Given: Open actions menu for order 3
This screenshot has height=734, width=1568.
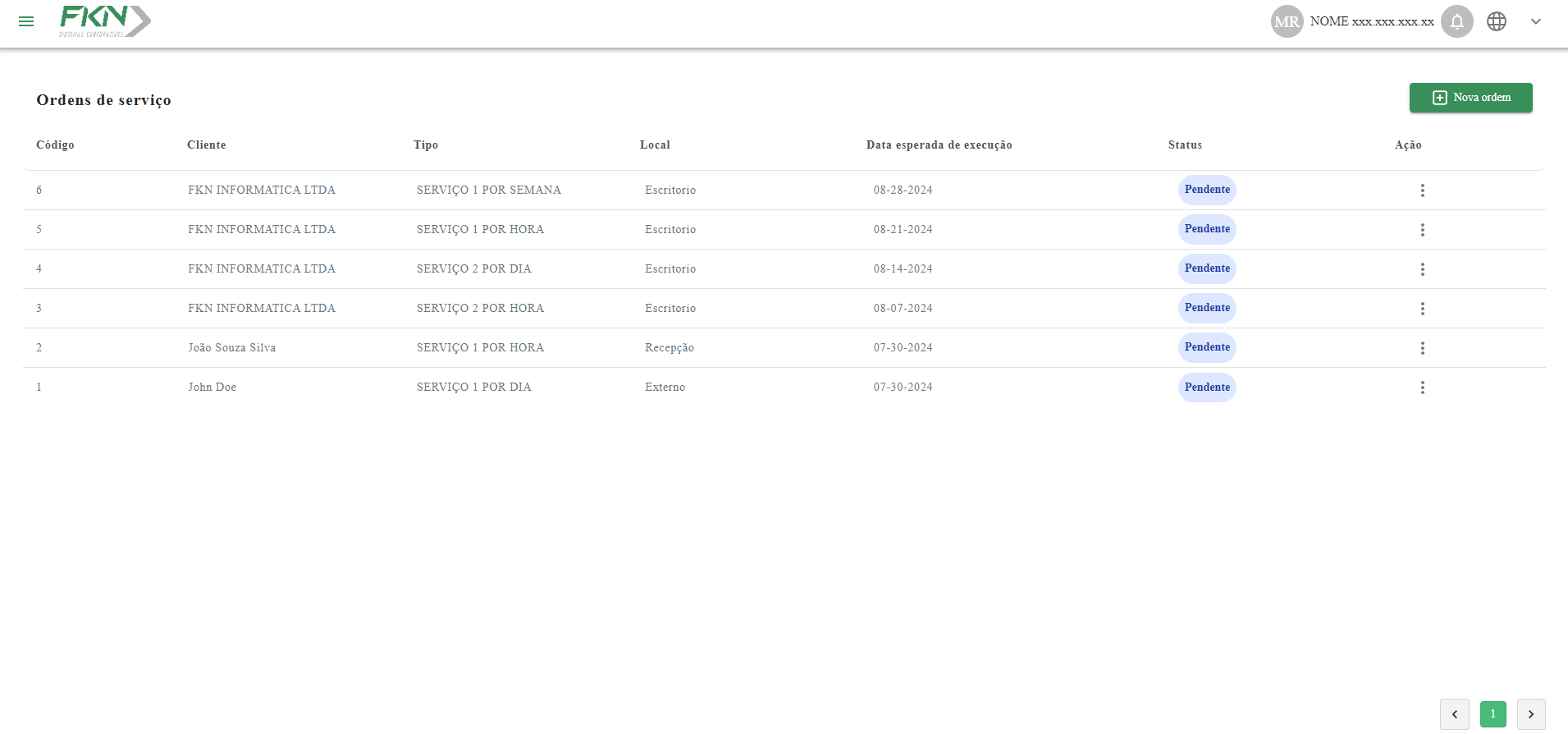Looking at the screenshot, I should [x=1422, y=309].
